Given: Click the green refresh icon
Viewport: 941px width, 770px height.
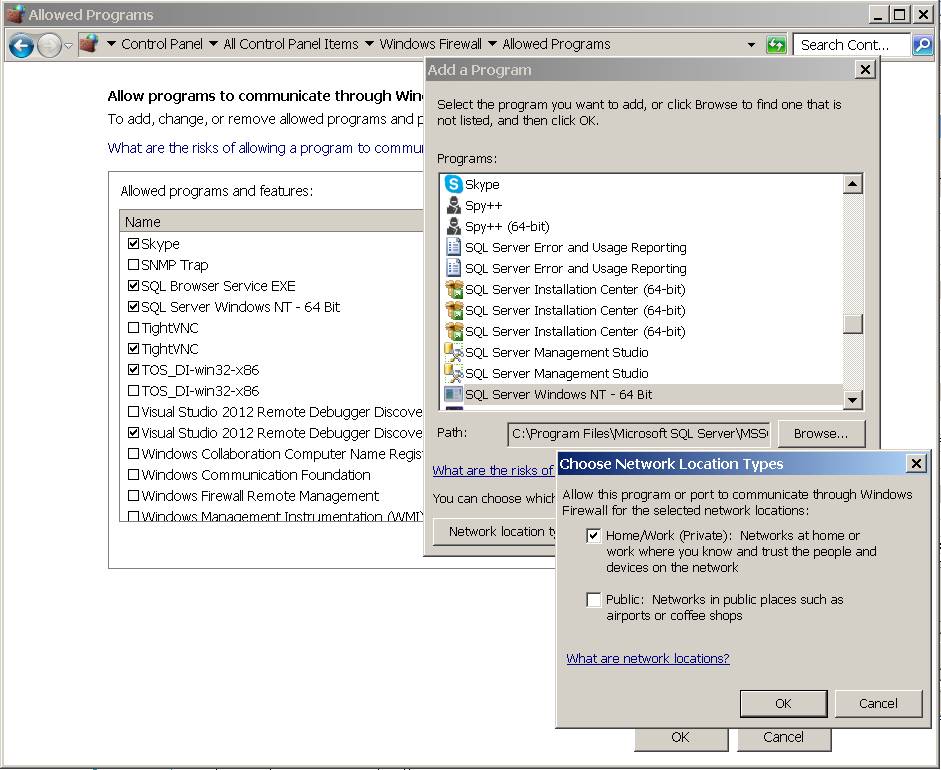Looking at the screenshot, I should click(776, 44).
